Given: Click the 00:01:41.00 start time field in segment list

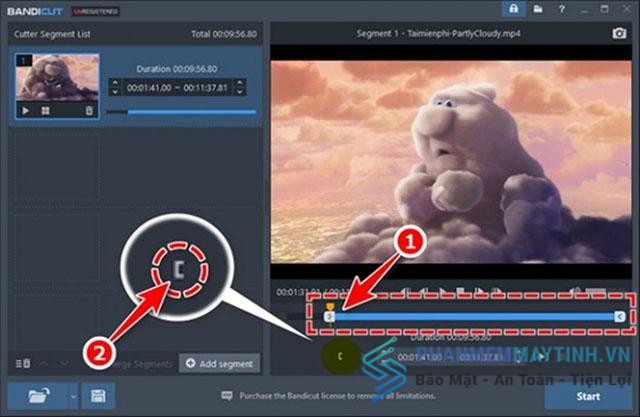Looking at the screenshot, I should [x=149, y=88].
